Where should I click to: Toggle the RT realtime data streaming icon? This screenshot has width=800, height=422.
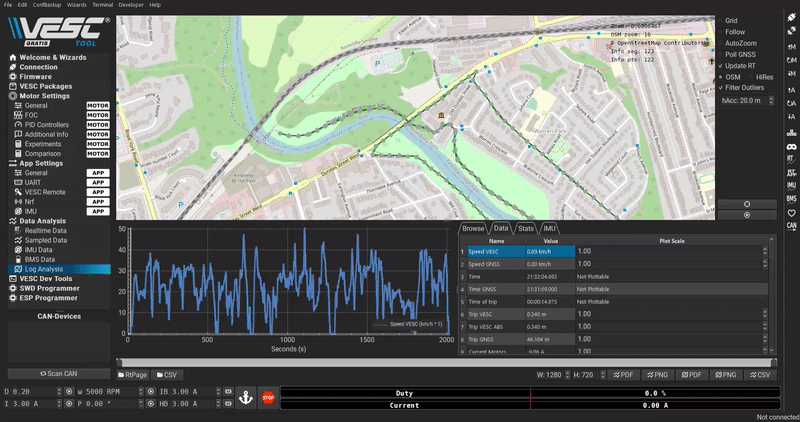[x=791, y=159]
